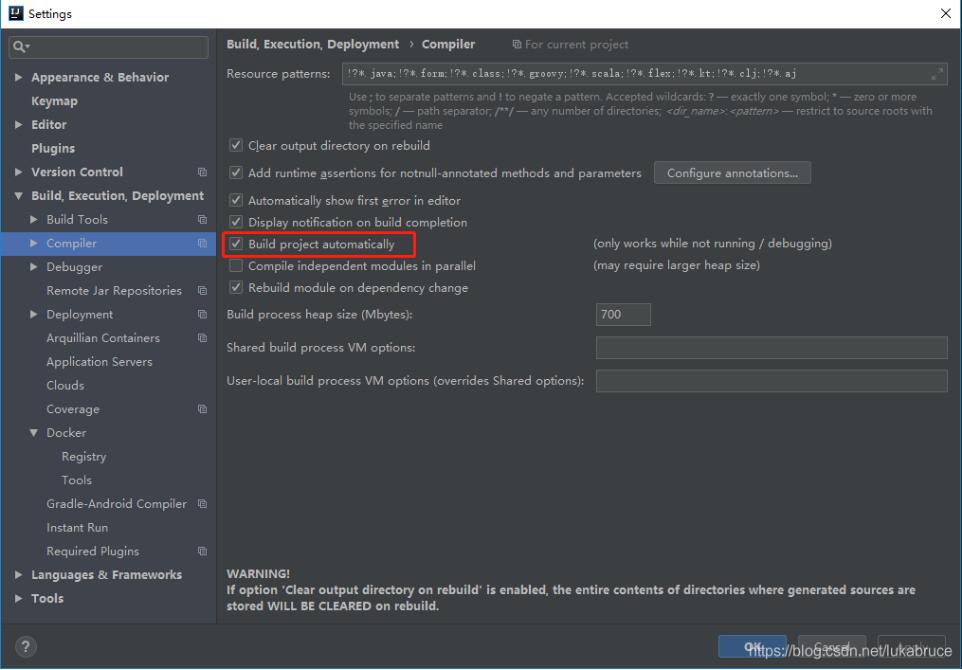Click the help question mark icon
The width and height of the screenshot is (962, 670).
[25, 646]
